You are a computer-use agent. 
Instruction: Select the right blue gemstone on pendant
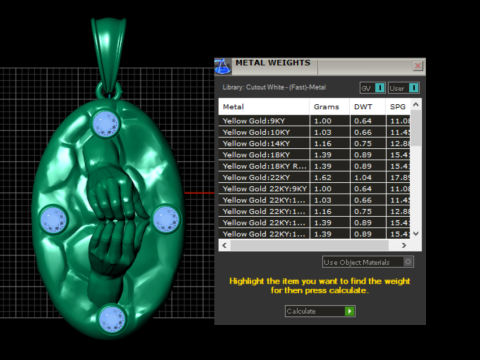tap(166, 219)
